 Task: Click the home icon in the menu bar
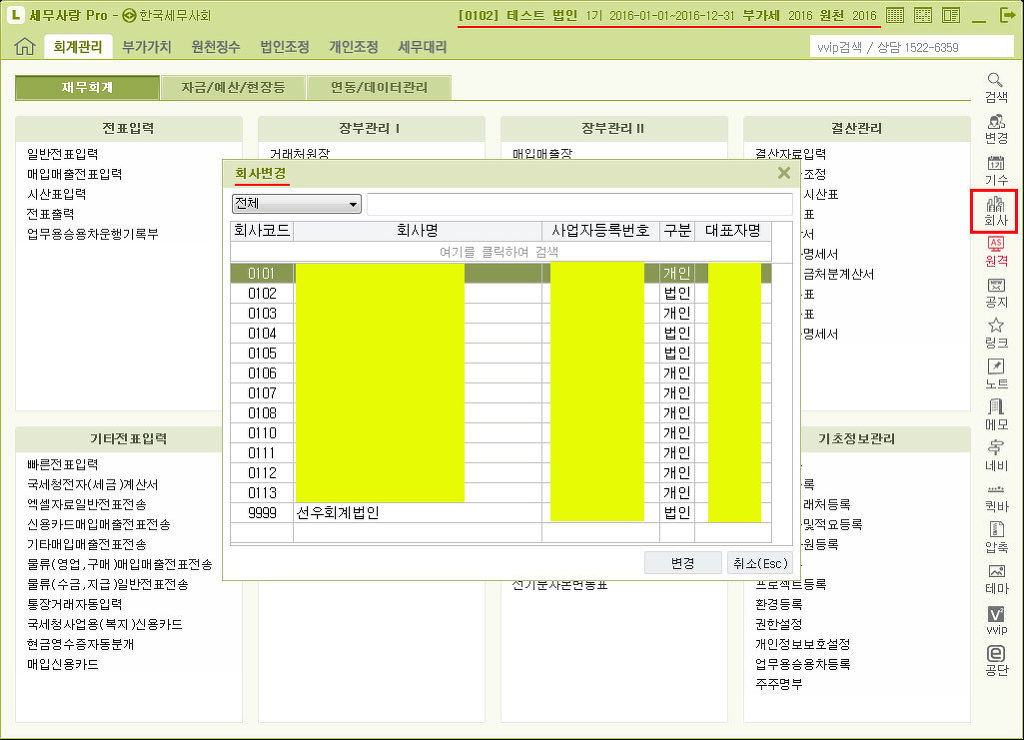[x=25, y=47]
